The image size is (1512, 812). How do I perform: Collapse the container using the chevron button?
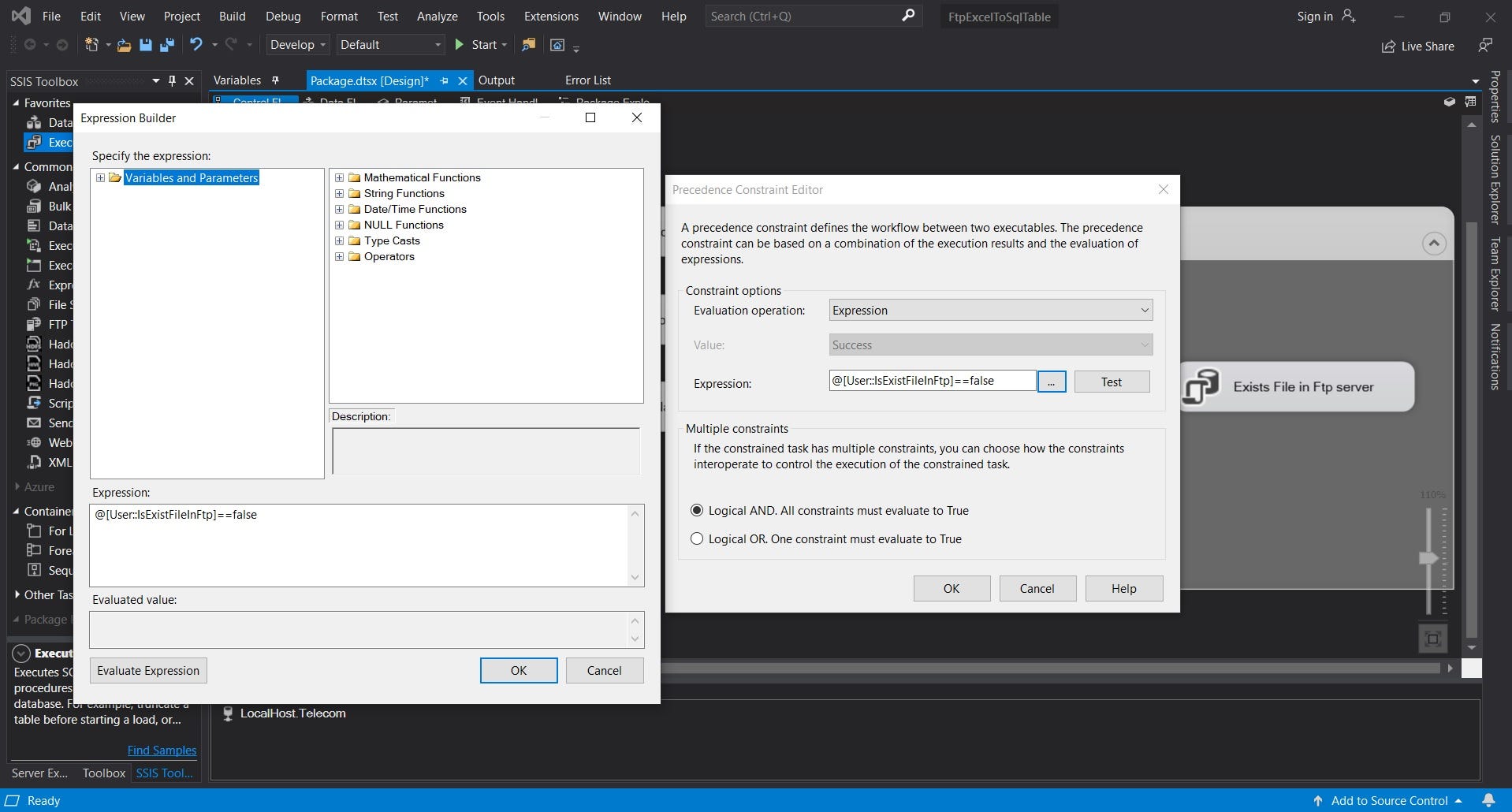point(1434,244)
